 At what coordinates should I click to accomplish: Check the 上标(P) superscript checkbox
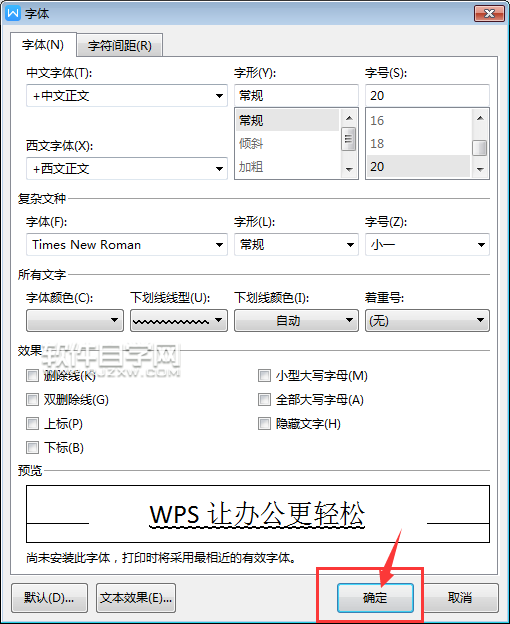[32, 423]
